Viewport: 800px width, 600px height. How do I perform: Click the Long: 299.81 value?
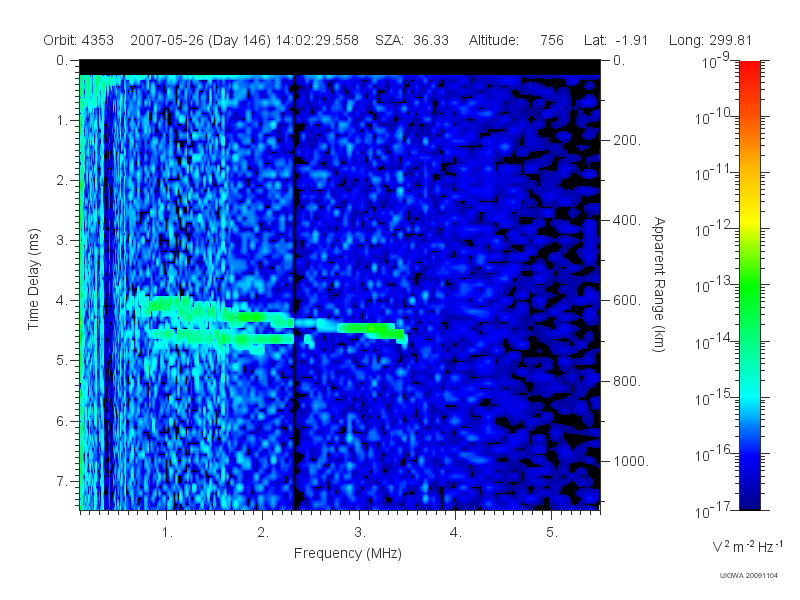pos(710,40)
